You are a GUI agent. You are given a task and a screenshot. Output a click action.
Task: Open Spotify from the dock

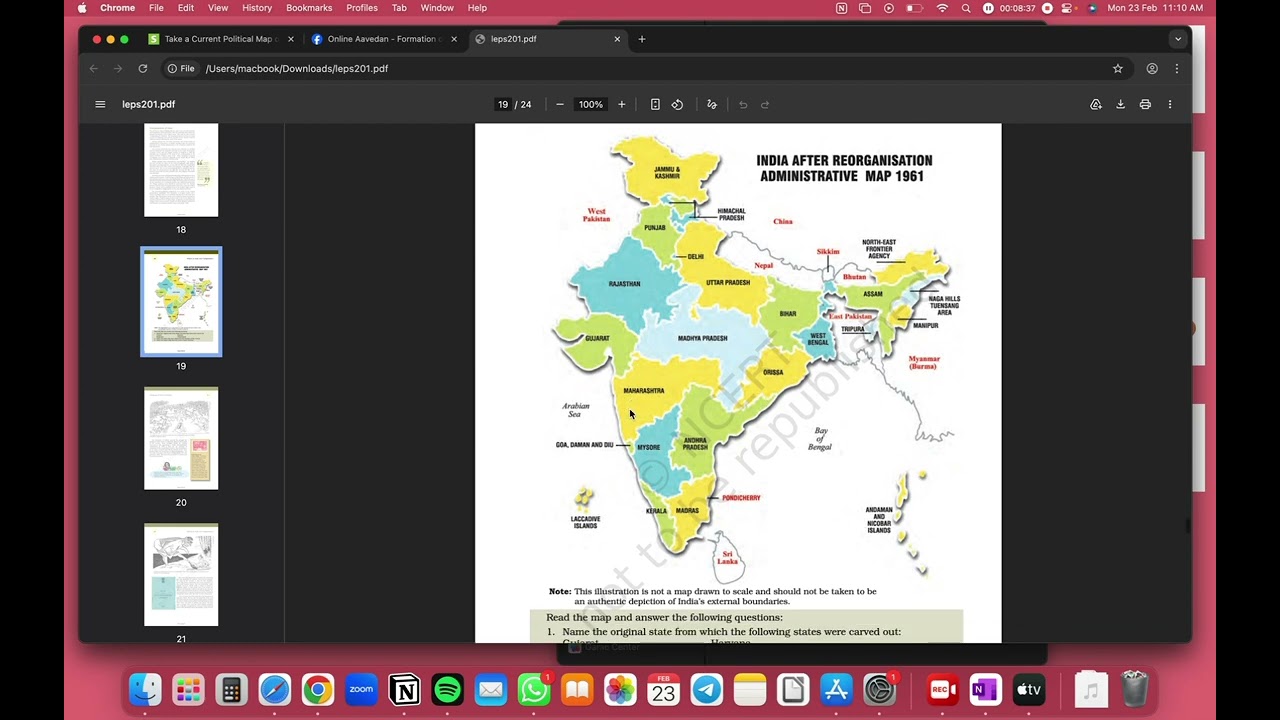[x=448, y=690]
